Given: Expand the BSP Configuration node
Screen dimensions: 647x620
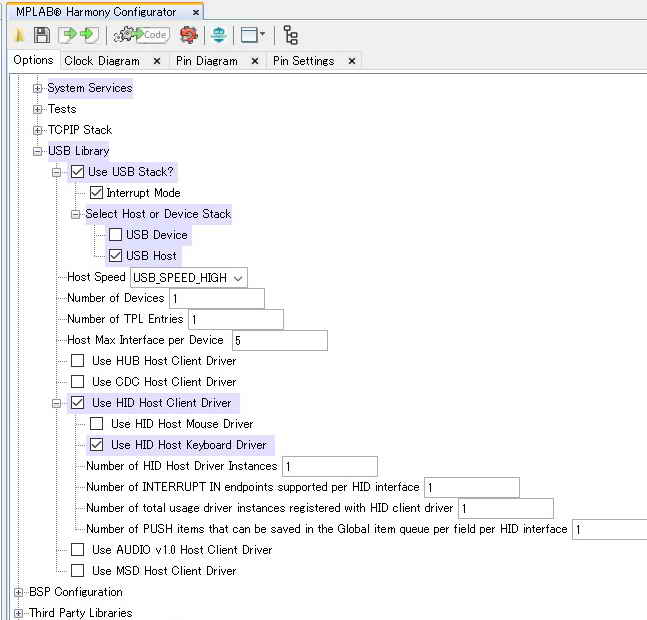Looking at the screenshot, I should click(x=18, y=592).
